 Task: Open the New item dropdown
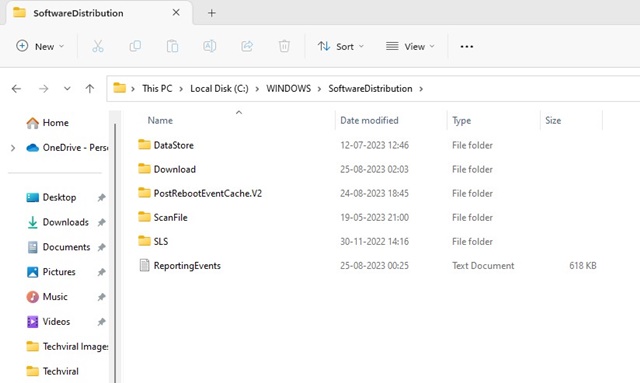(x=40, y=46)
